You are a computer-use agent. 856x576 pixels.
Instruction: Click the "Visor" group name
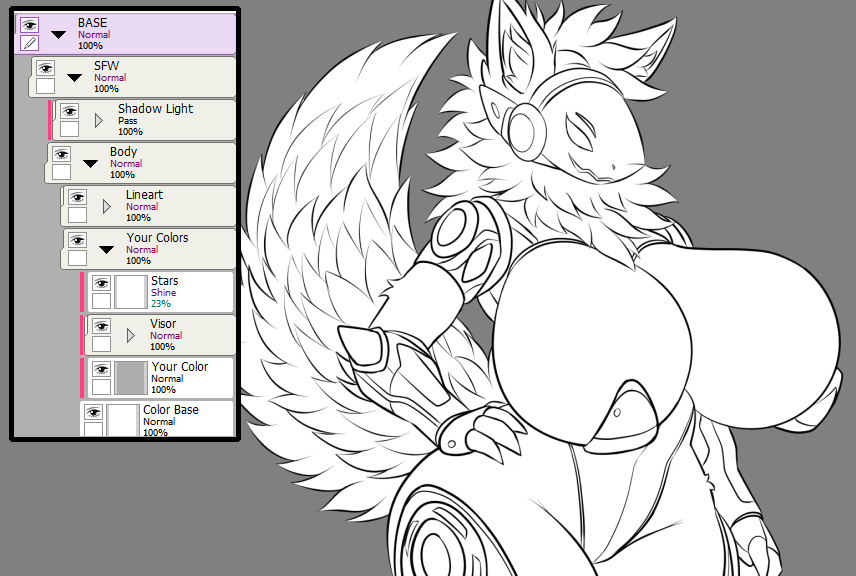pos(163,324)
